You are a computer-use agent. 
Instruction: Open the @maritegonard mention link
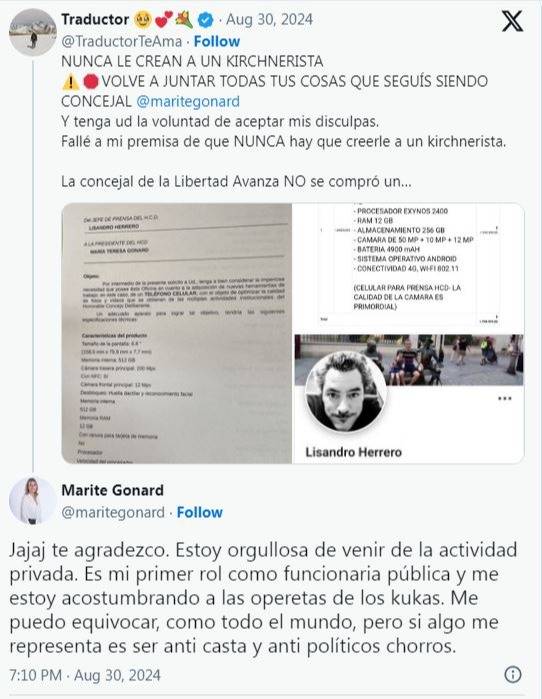(188, 101)
